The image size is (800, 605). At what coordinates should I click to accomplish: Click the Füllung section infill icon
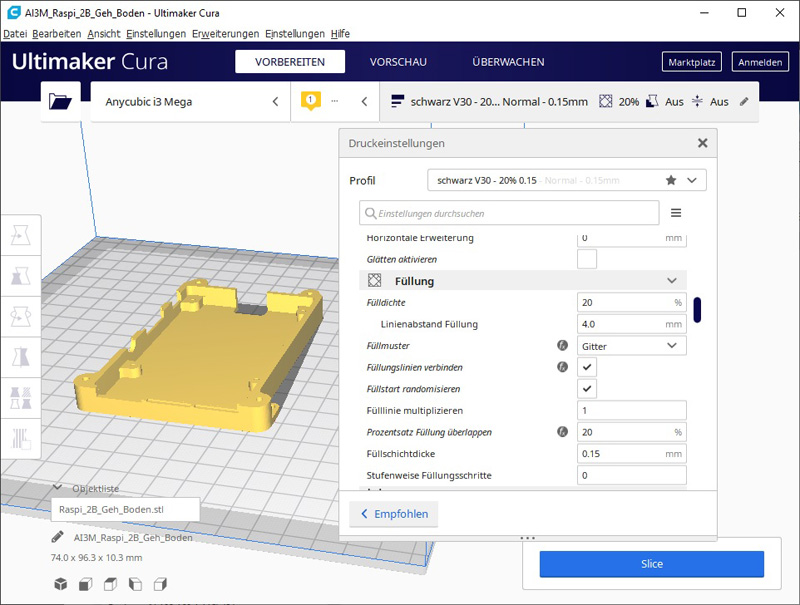click(x=374, y=280)
